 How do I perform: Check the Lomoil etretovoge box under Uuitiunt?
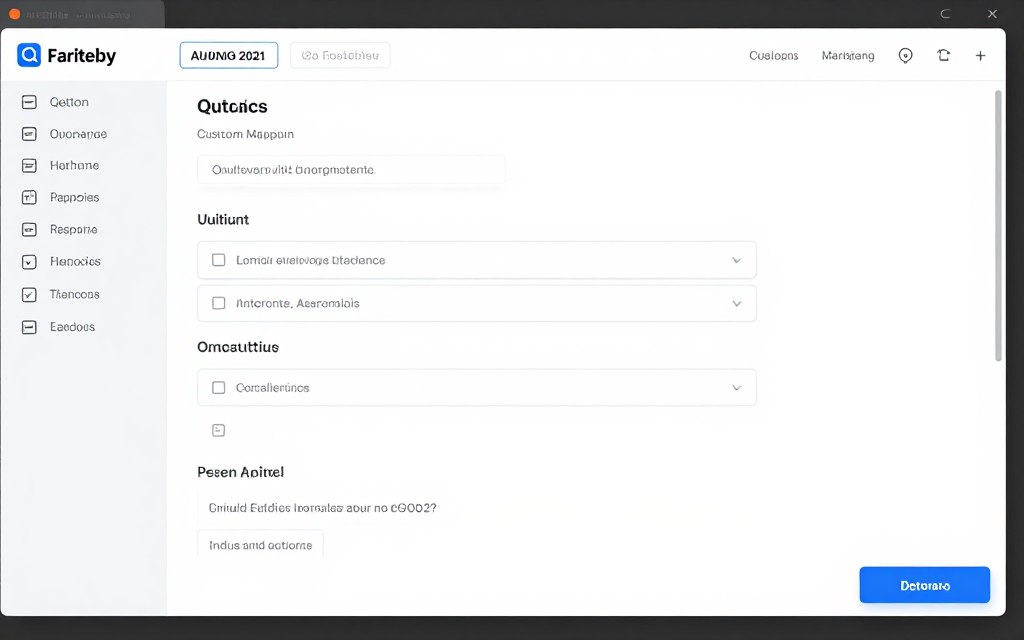click(218, 259)
